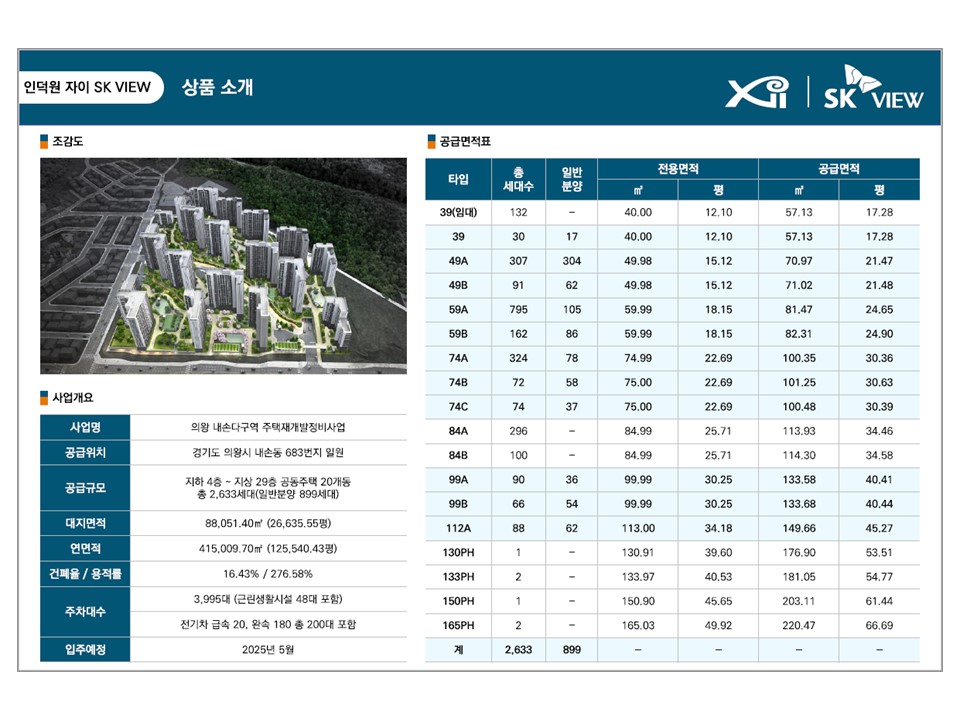
Task: Select the 39(임대) type cell
Action: pos(458,212)
